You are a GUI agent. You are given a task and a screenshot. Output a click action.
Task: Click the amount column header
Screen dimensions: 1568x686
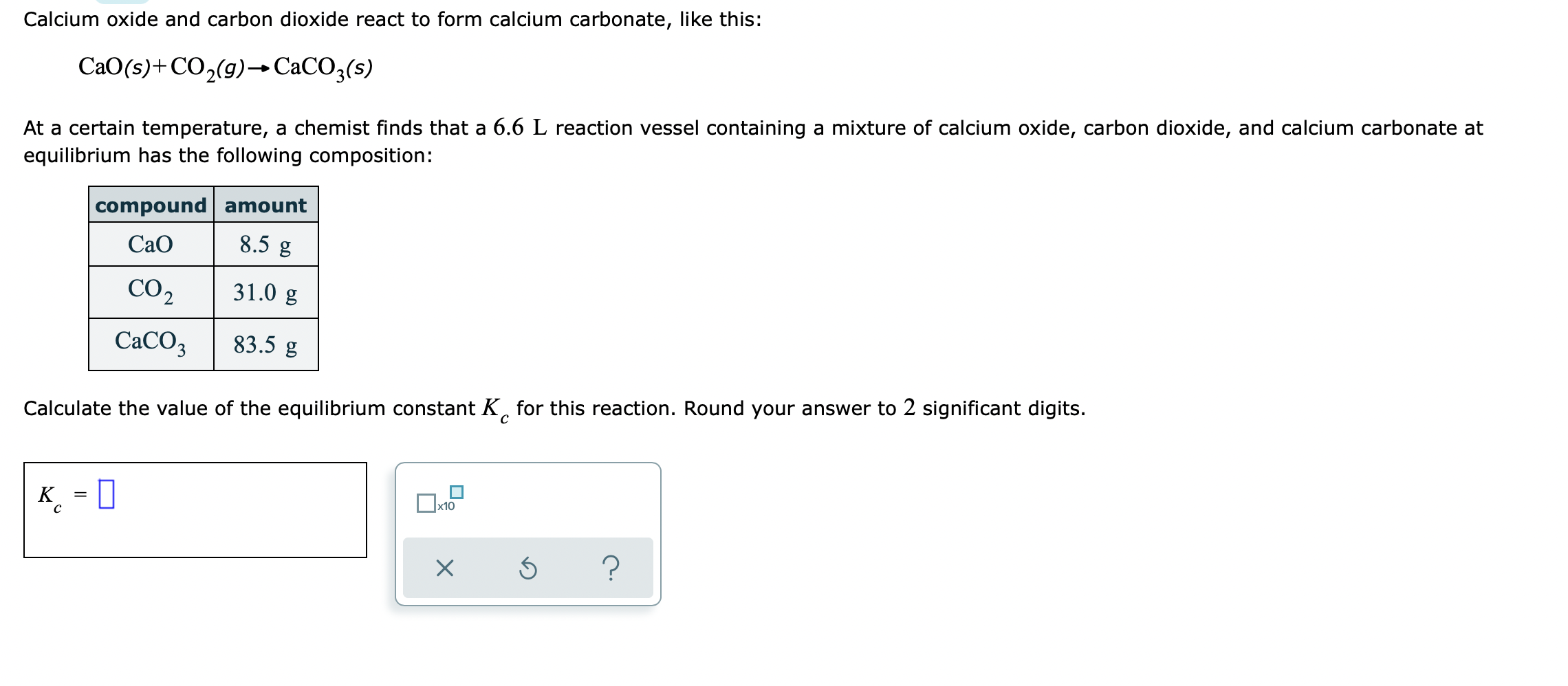coord(266,204)
